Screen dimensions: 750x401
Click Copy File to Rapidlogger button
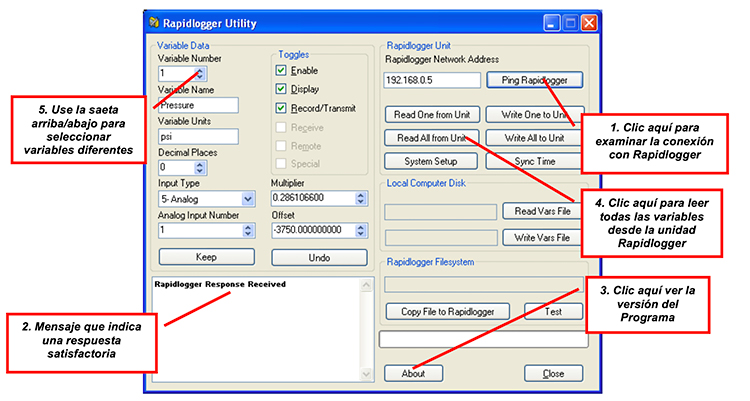click(448, 312)
